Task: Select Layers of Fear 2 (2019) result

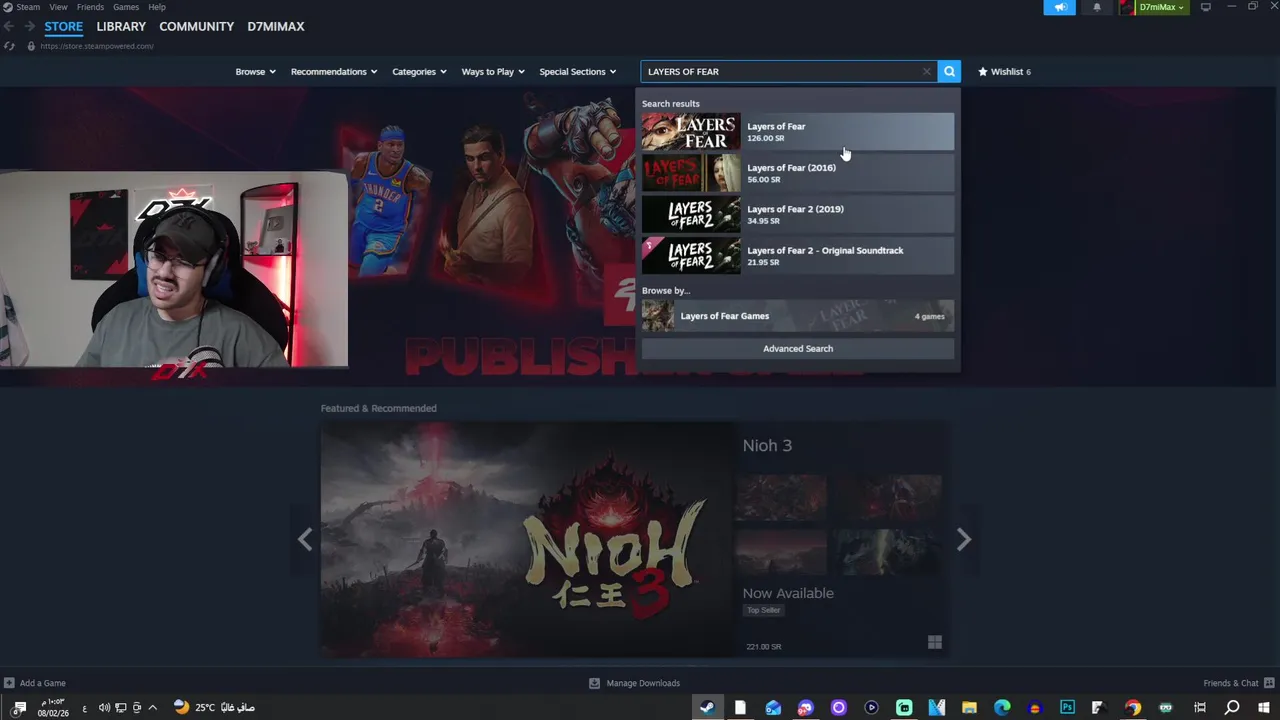Action: (798, 214)
